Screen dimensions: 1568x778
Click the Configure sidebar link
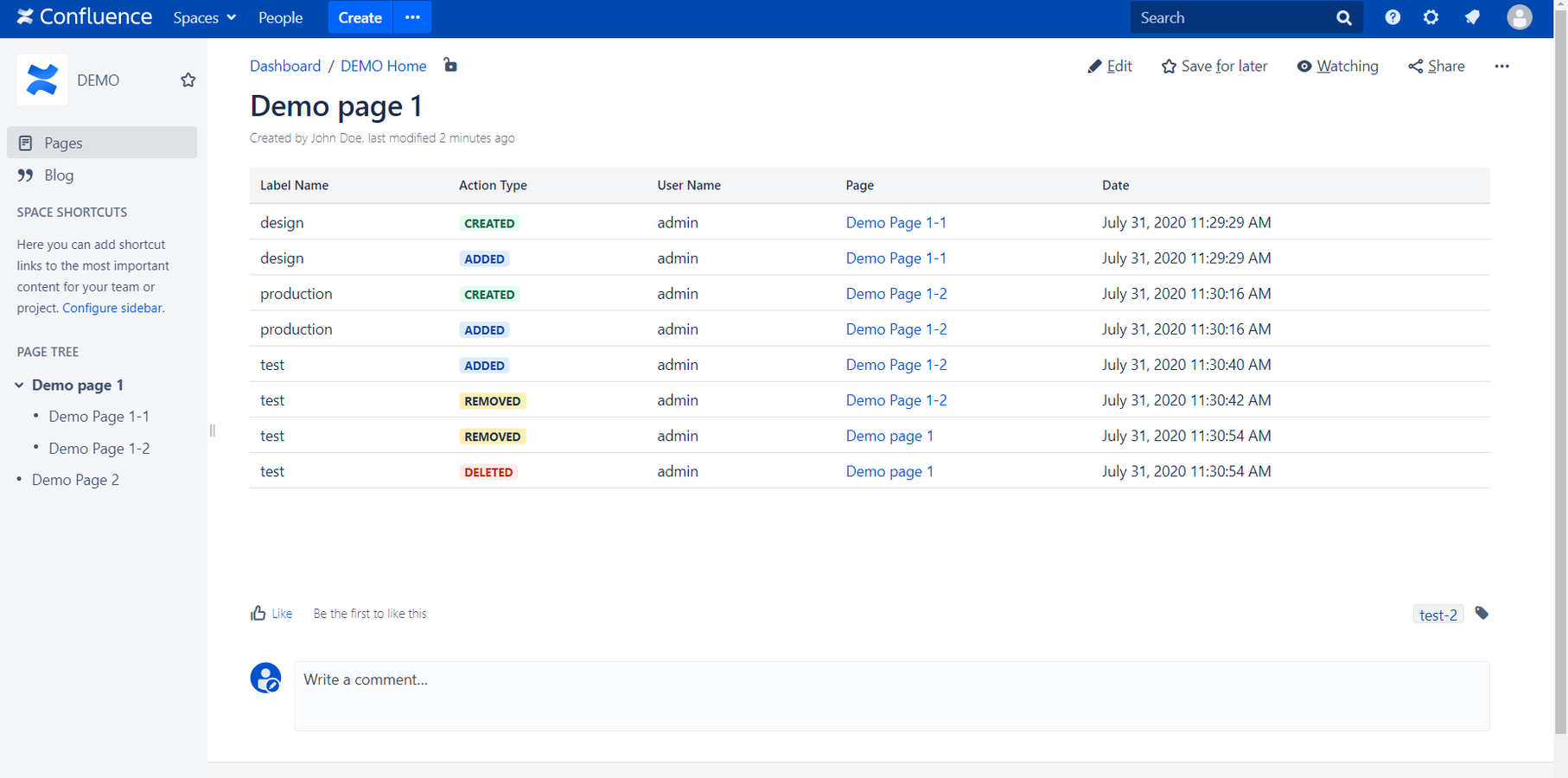coord(112,308)
